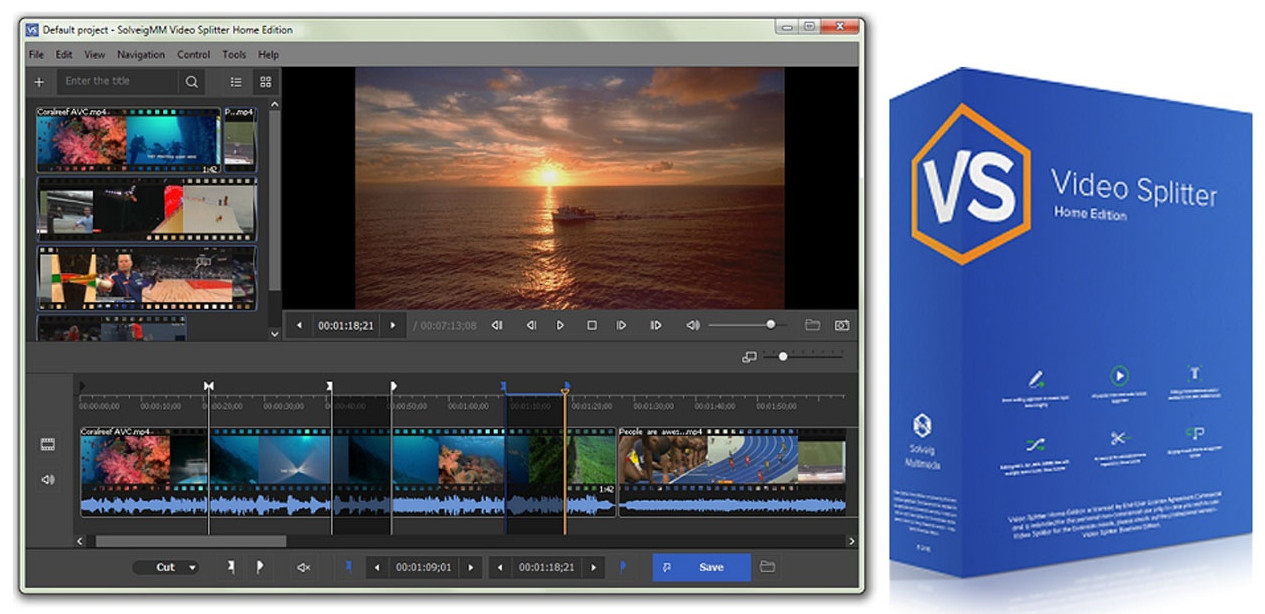
Task: Open the File menu
Action: 36,54
